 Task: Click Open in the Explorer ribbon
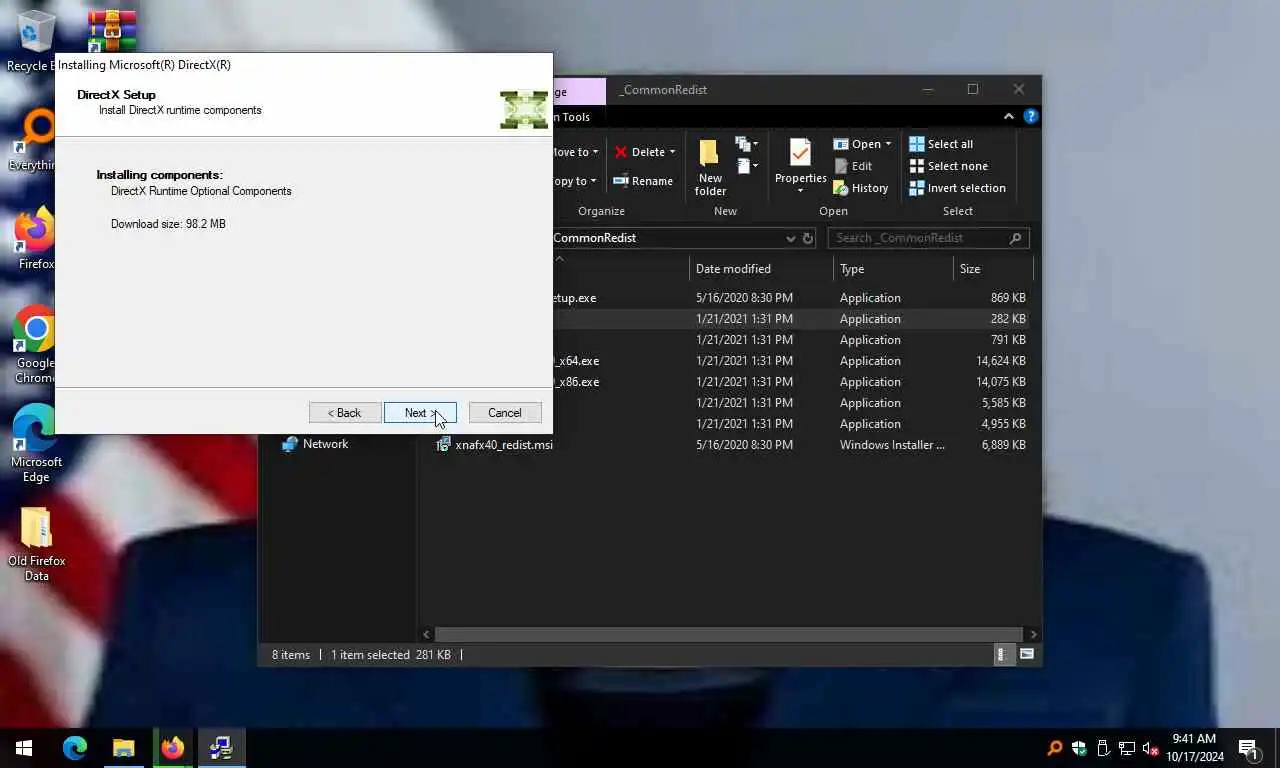coord(857,144)
